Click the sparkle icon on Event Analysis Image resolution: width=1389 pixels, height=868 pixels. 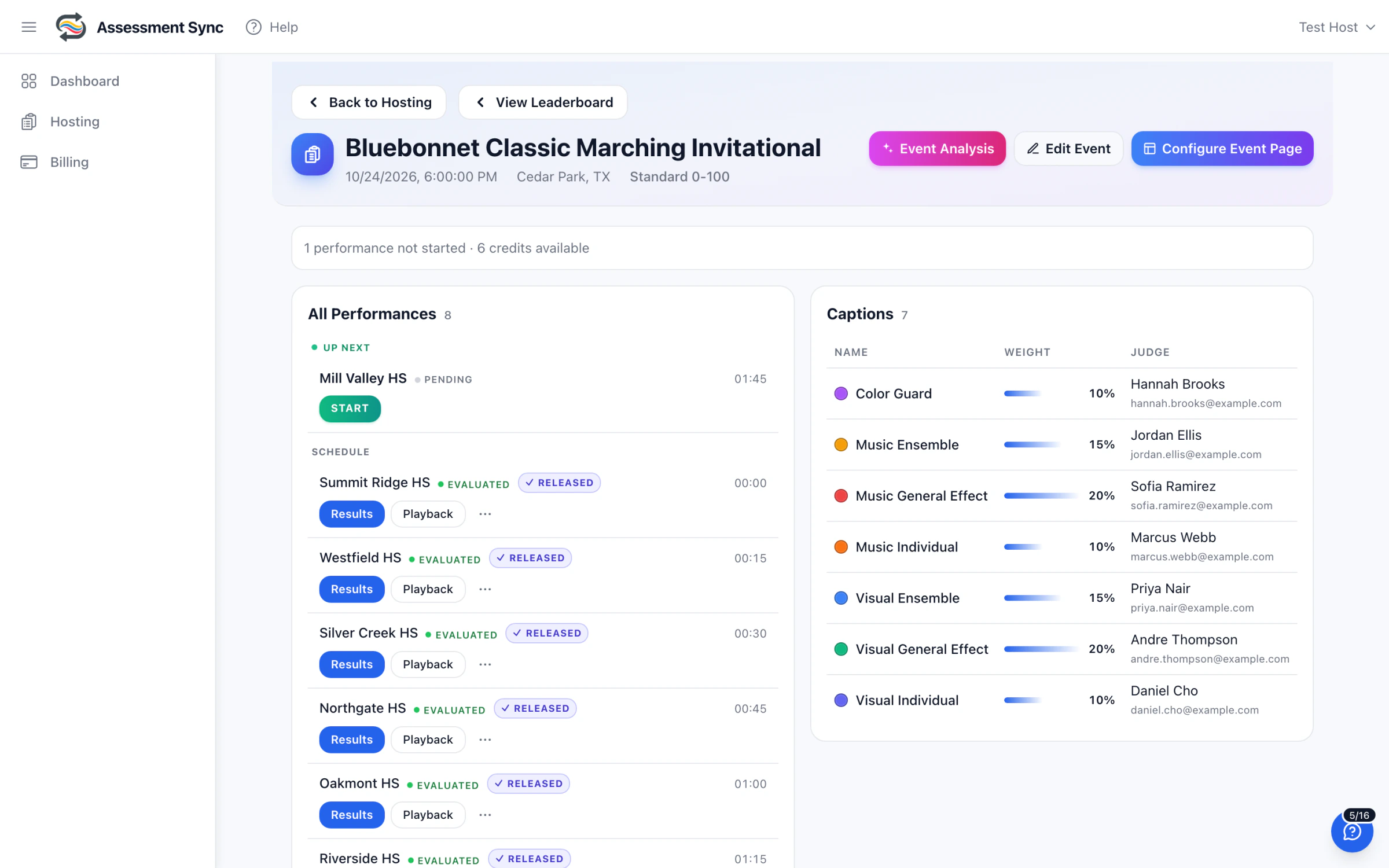(x=888, y=149)
